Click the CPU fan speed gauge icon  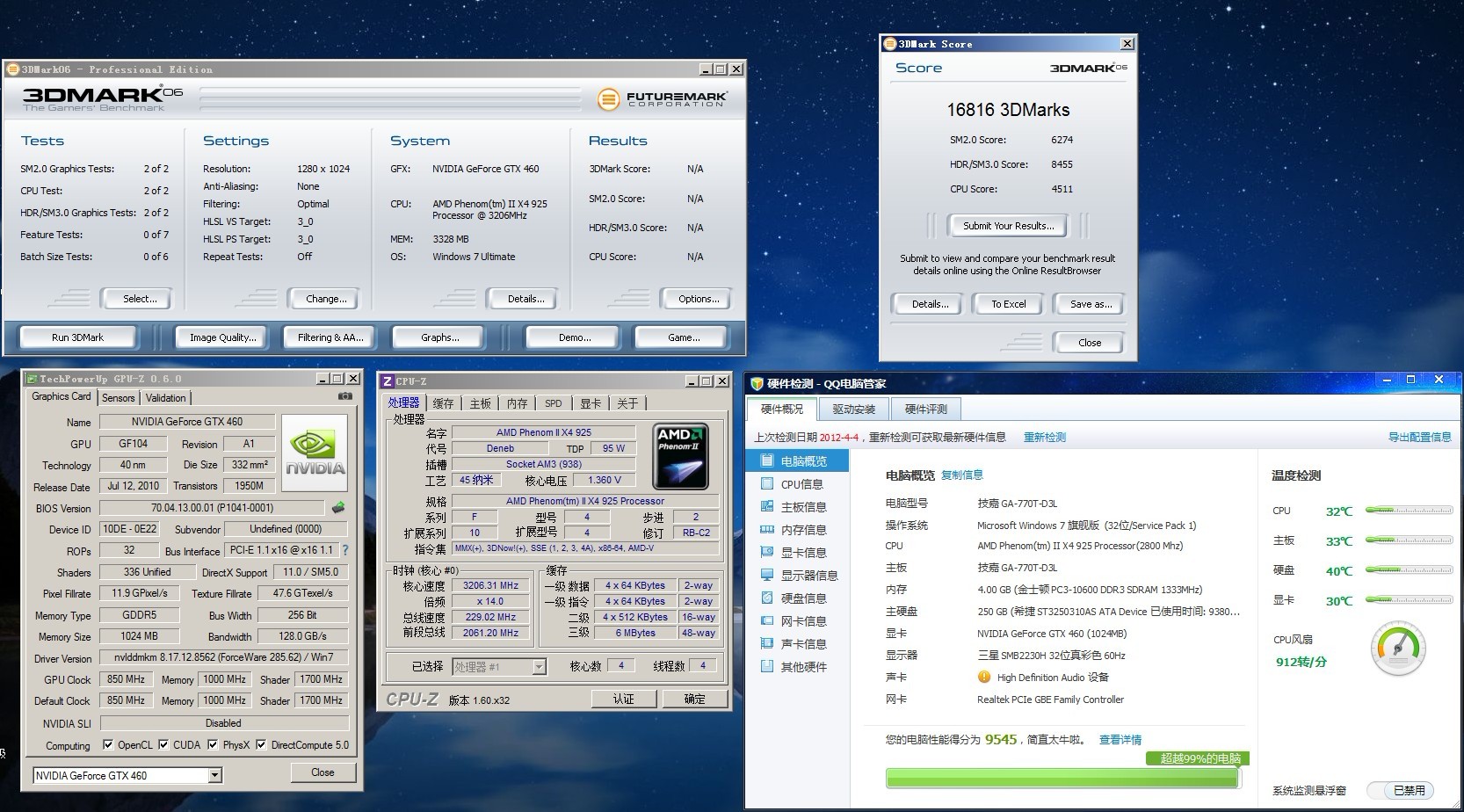[1397, 649]
